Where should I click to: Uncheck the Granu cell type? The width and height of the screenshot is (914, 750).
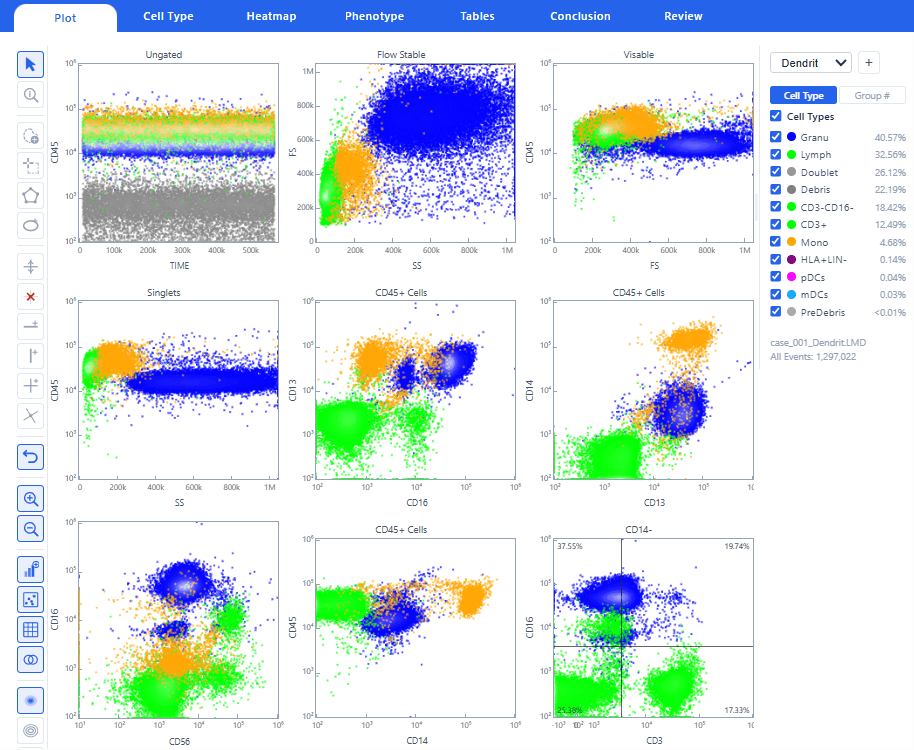pyautogui.click(x=775, y=137)
